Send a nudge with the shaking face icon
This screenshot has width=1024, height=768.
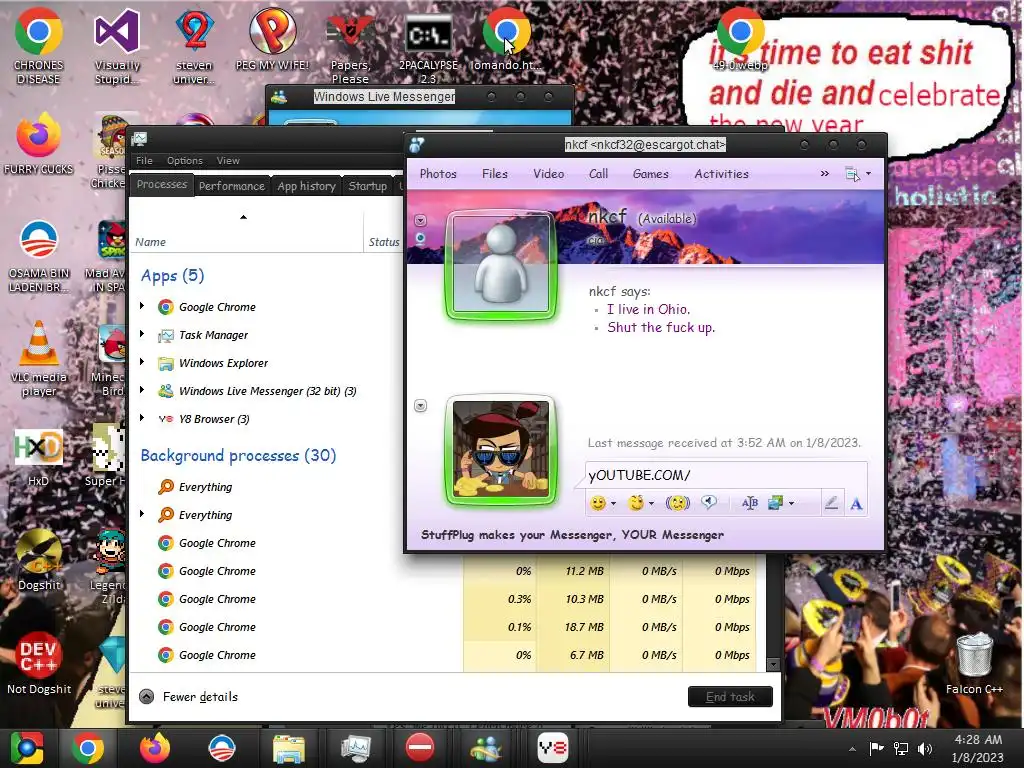click(x=677, y=503)
